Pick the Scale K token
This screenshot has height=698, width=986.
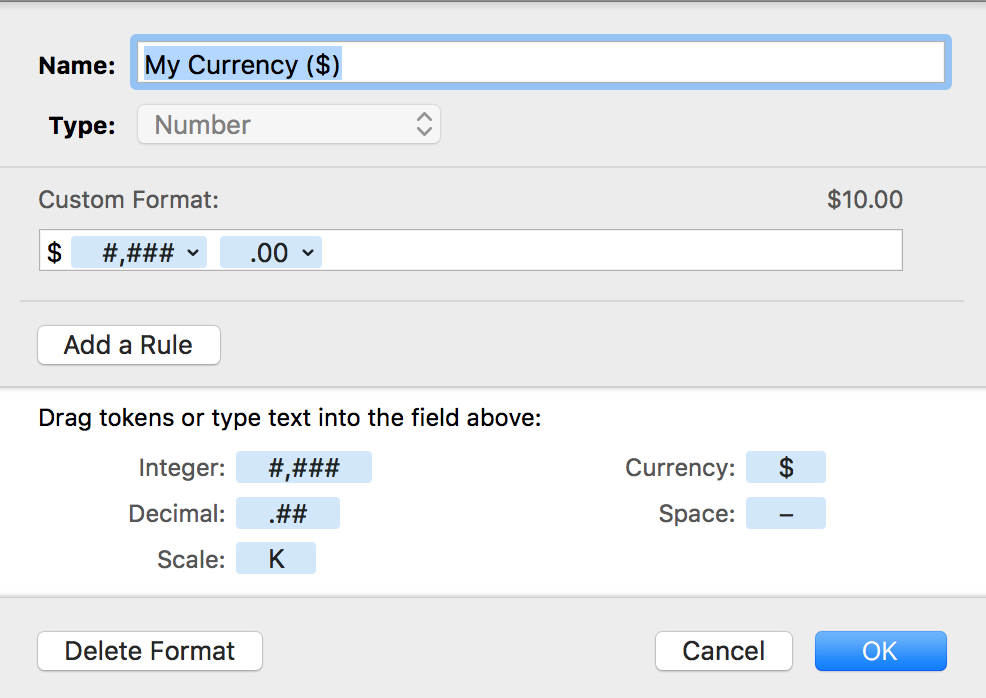(x=276, y=559)
